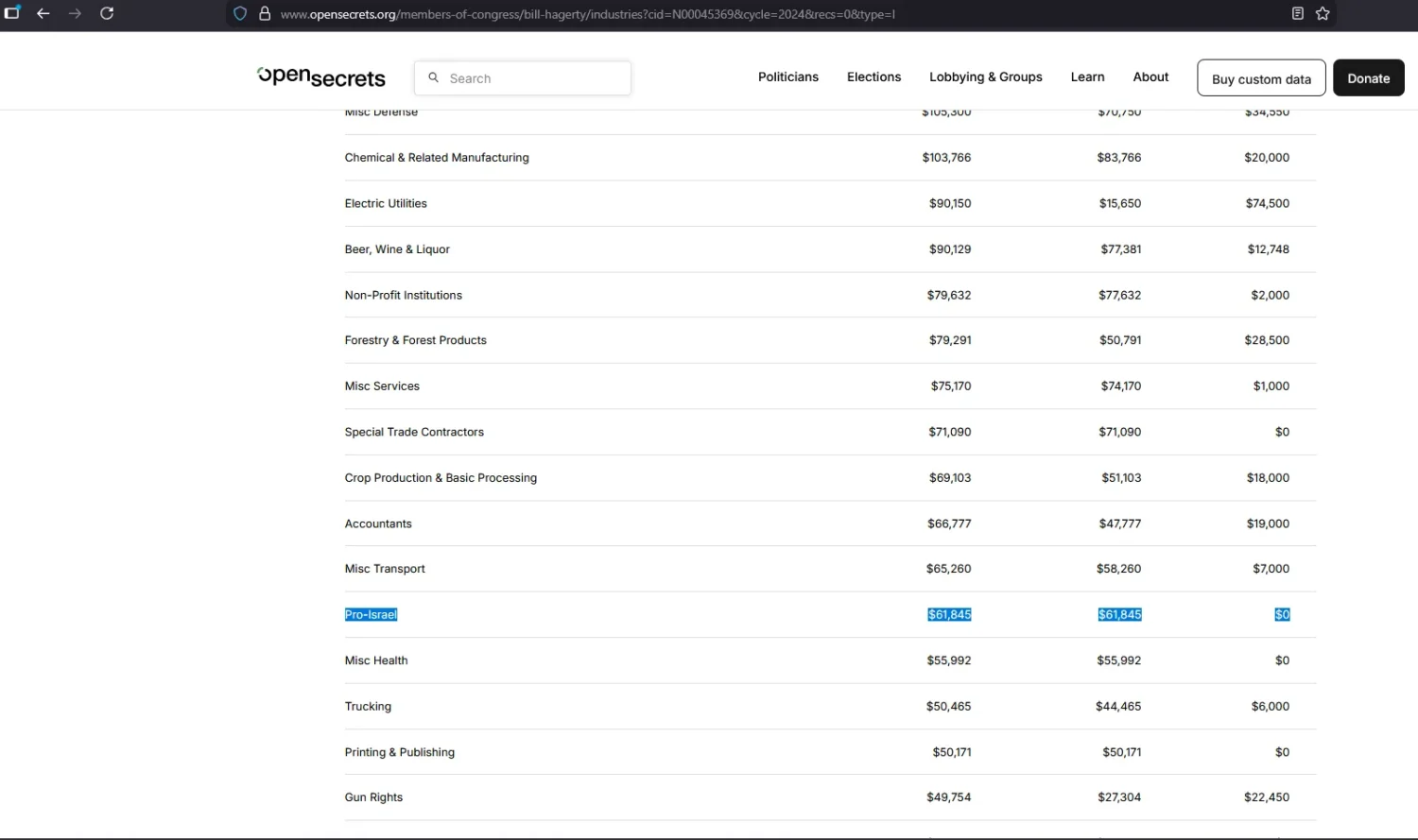Click the $103,766 total value
This screenshot has height=840, width=1418.
(946, 158)
